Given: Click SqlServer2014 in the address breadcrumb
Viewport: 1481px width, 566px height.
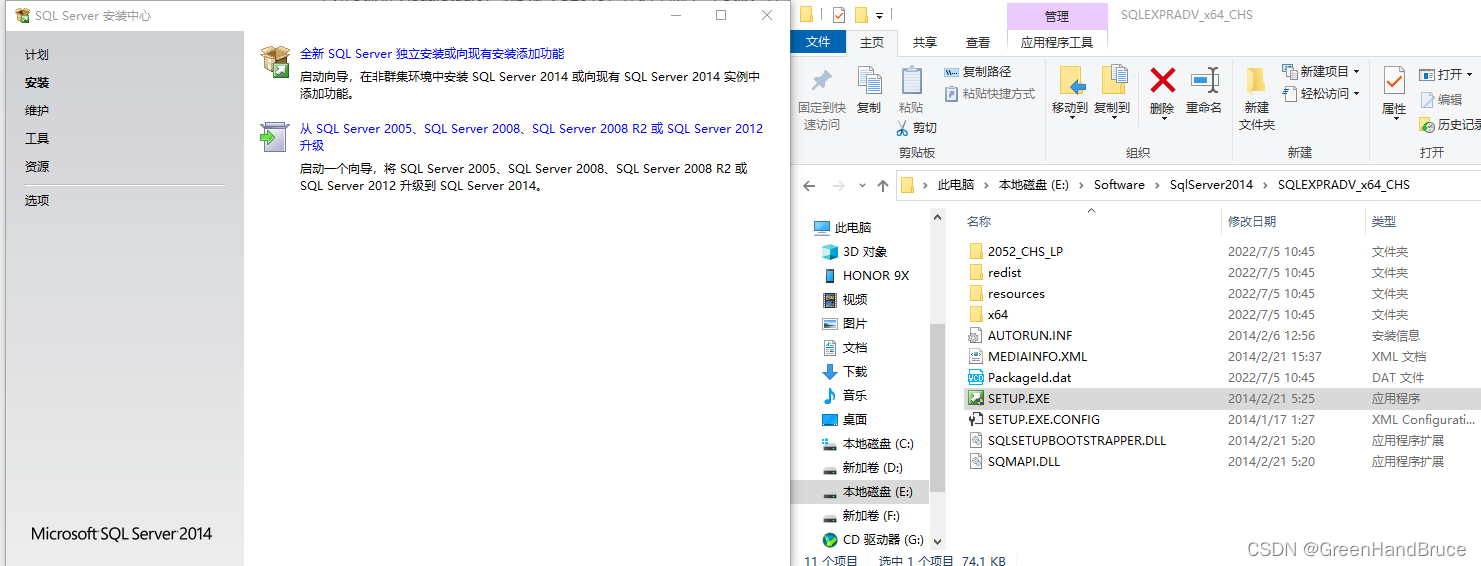Looking at the screenshot, I should (x=1211, y=185).
